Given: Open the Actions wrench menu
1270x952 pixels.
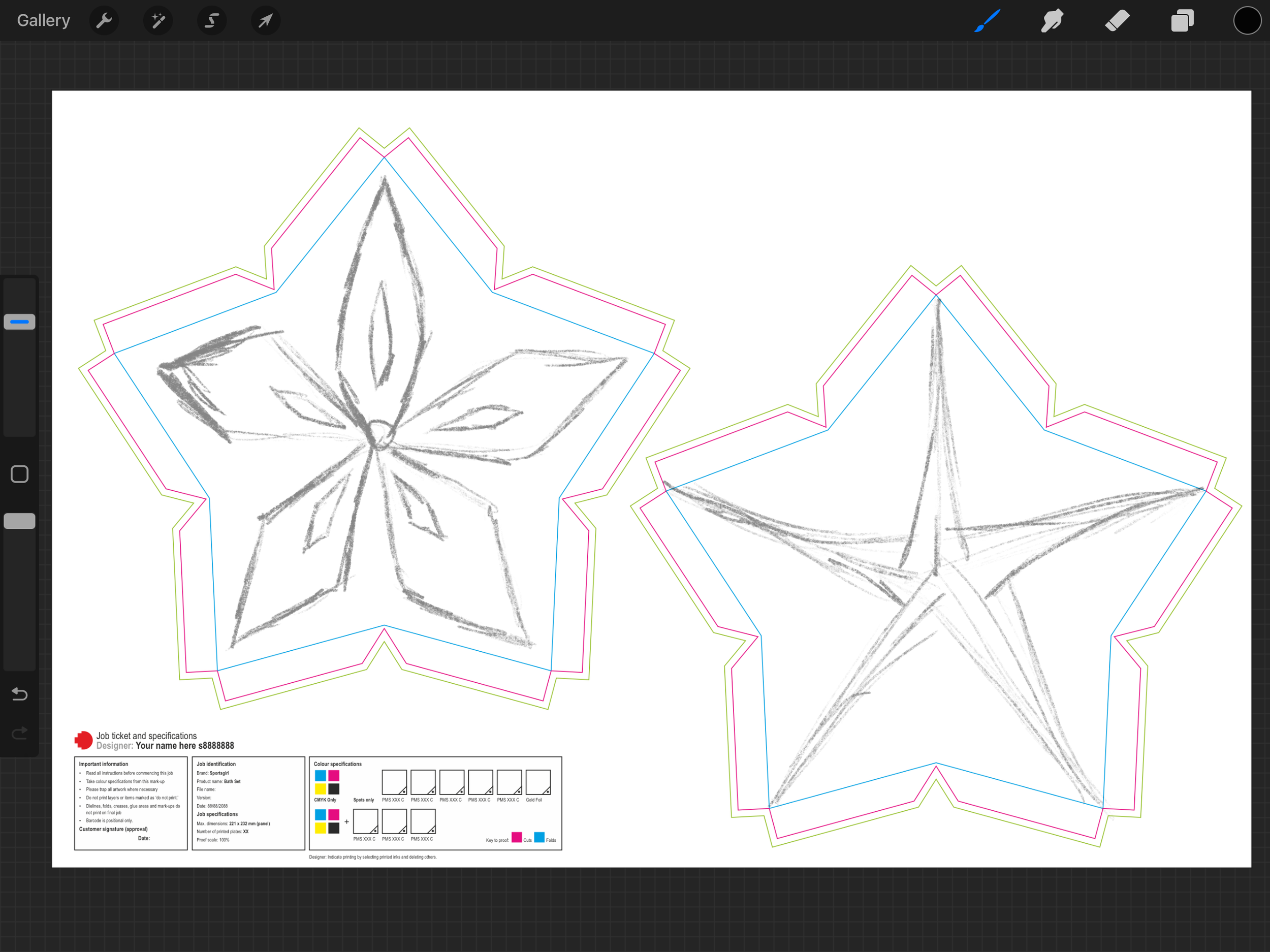Looking at the screenshot, I should click(104, 21).
